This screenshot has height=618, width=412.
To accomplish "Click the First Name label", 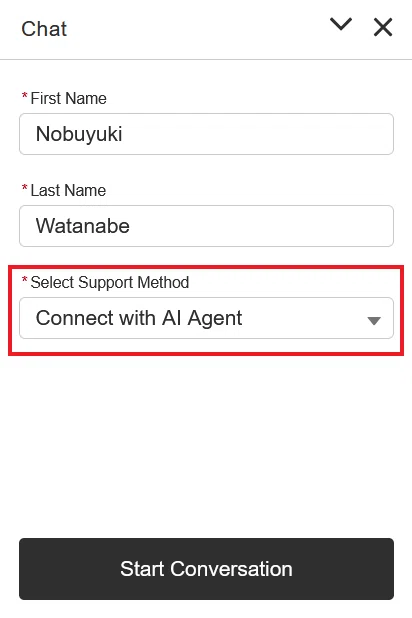I will pyautogui.click(x=69, y=98).
